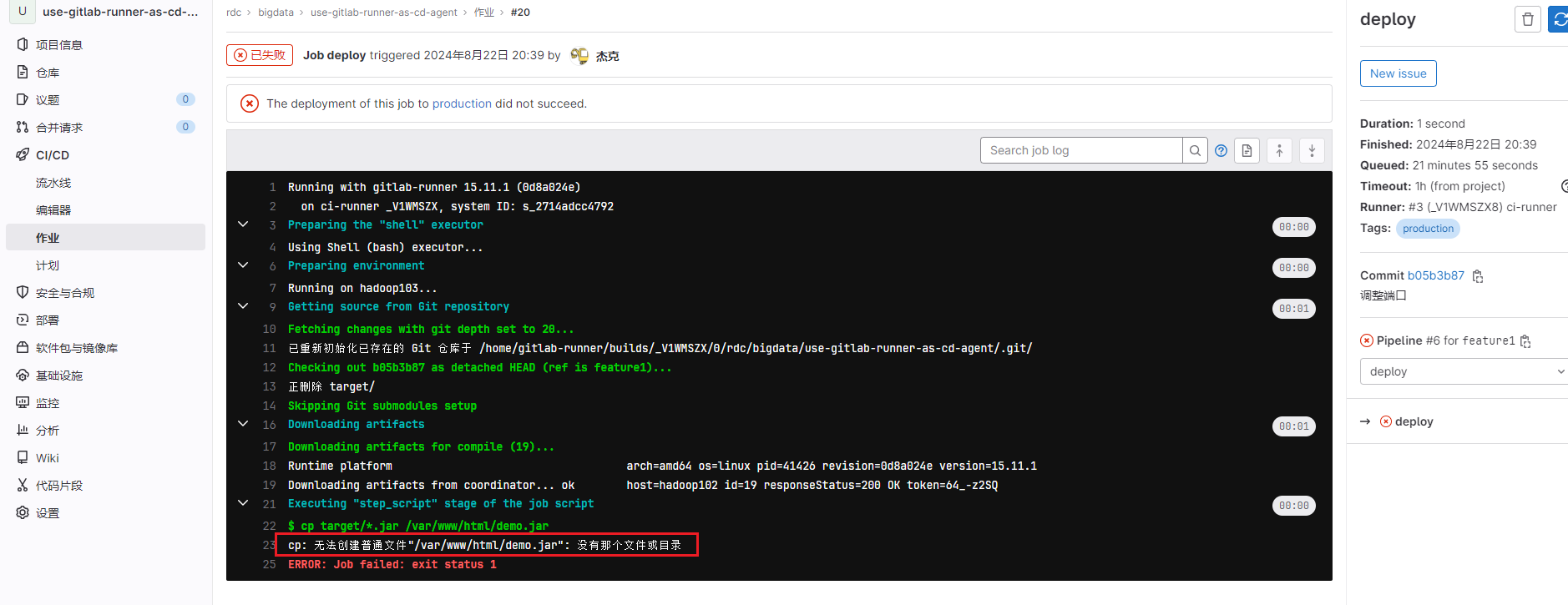This screenshot has width=1568, height=605.
Task: Retry the deploy job
Action: [x=1558, y=19]
